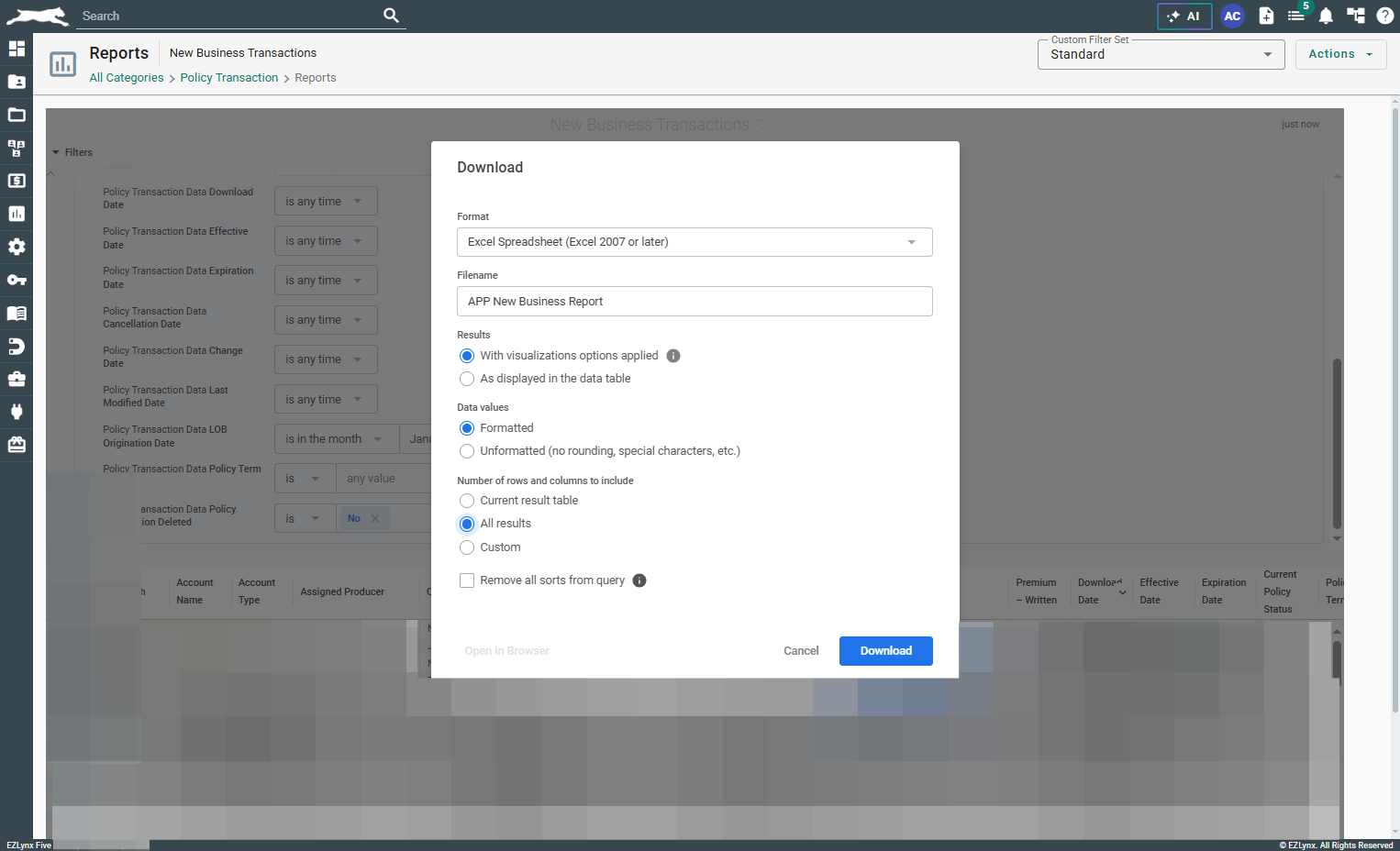Viewport: 1400px width, 851px height.
Task: Go to All Categories breadcrumb
Action: point(127,78)
